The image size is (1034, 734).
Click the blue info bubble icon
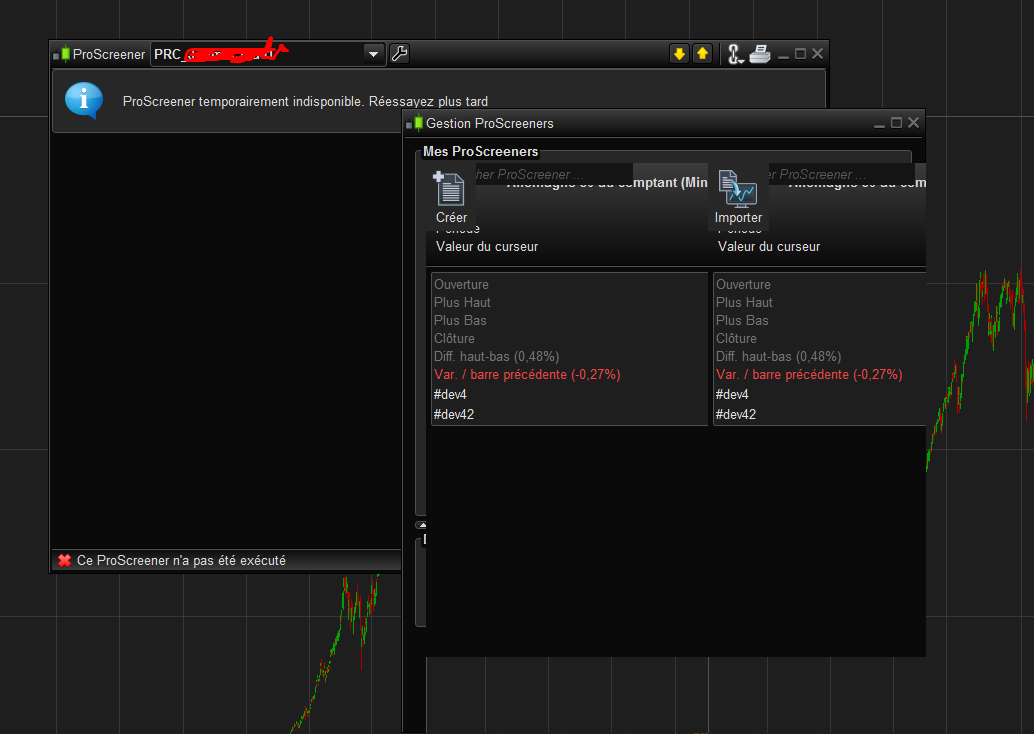tap(84, 100)
